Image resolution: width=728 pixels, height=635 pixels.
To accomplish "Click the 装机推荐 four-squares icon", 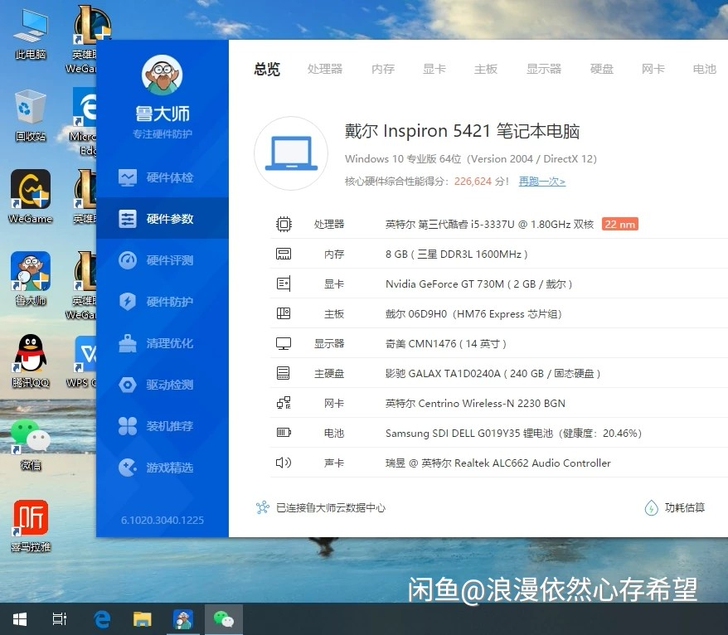I will click(128, 426).
